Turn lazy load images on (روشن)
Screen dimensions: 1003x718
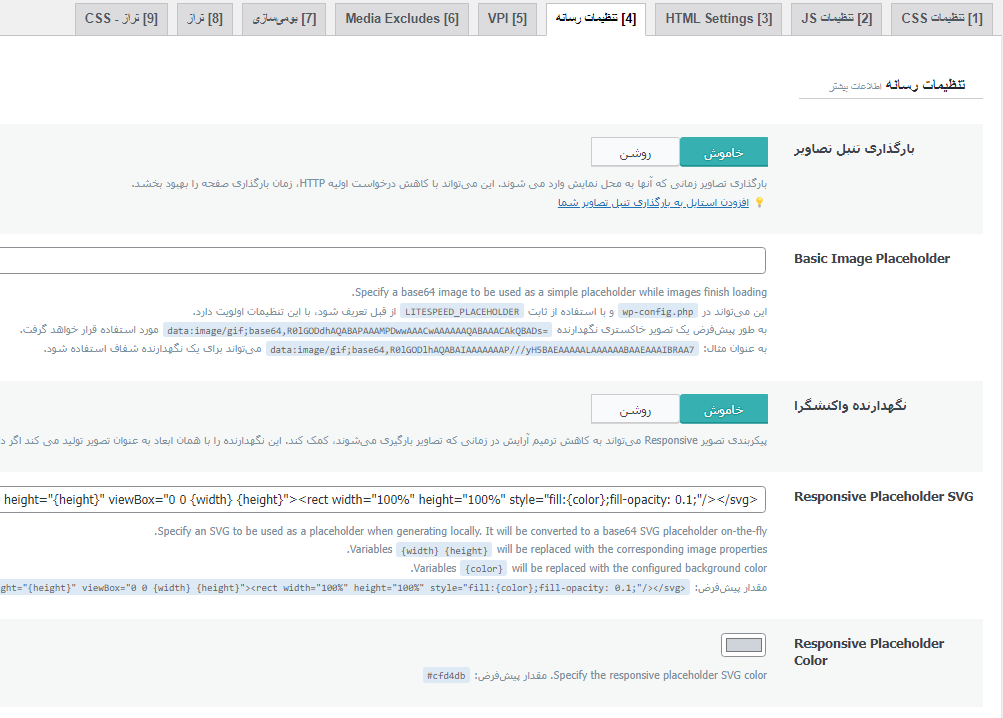click(x=635, y=153)
